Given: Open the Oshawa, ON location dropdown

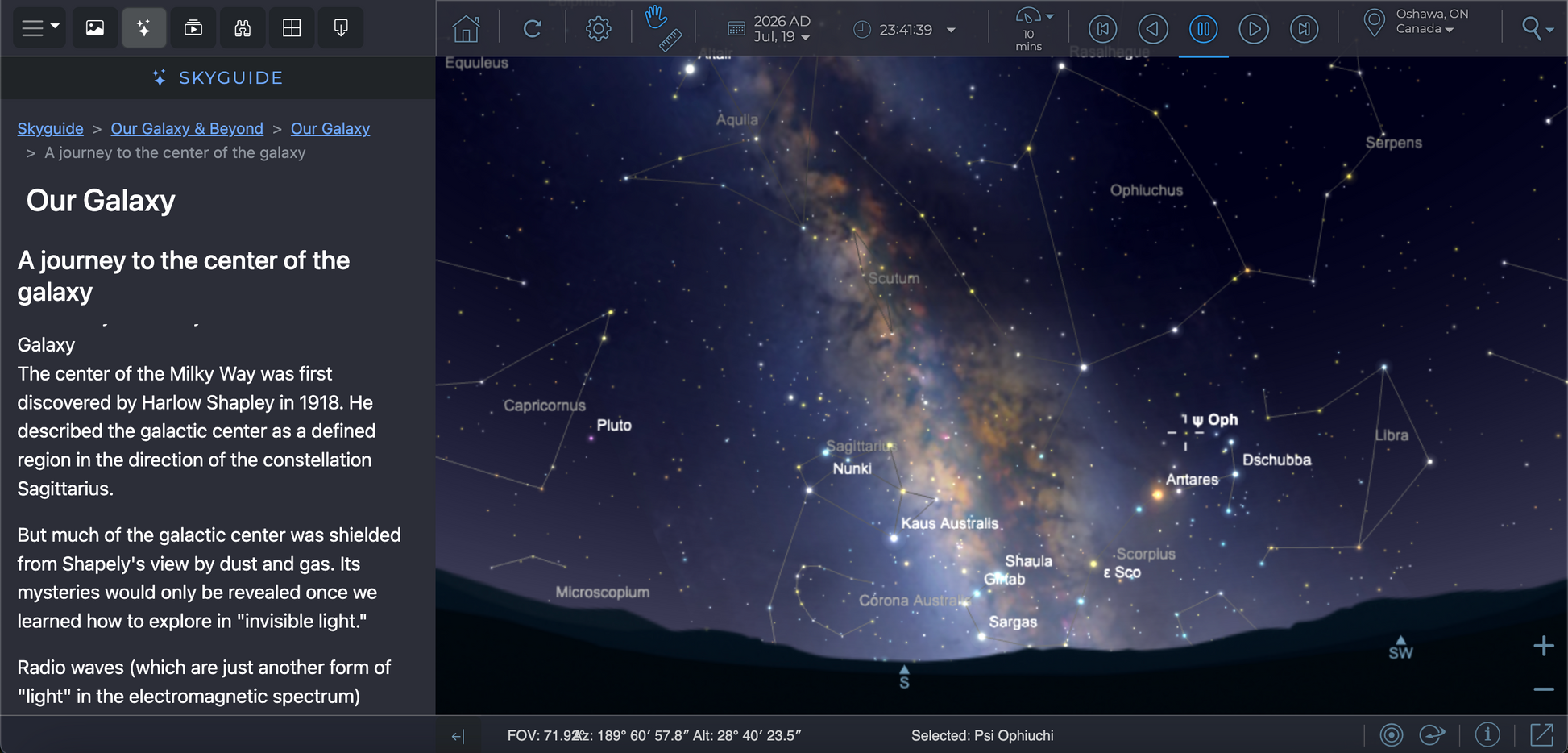Looking at the screenshot, I should click(1431, 22).
